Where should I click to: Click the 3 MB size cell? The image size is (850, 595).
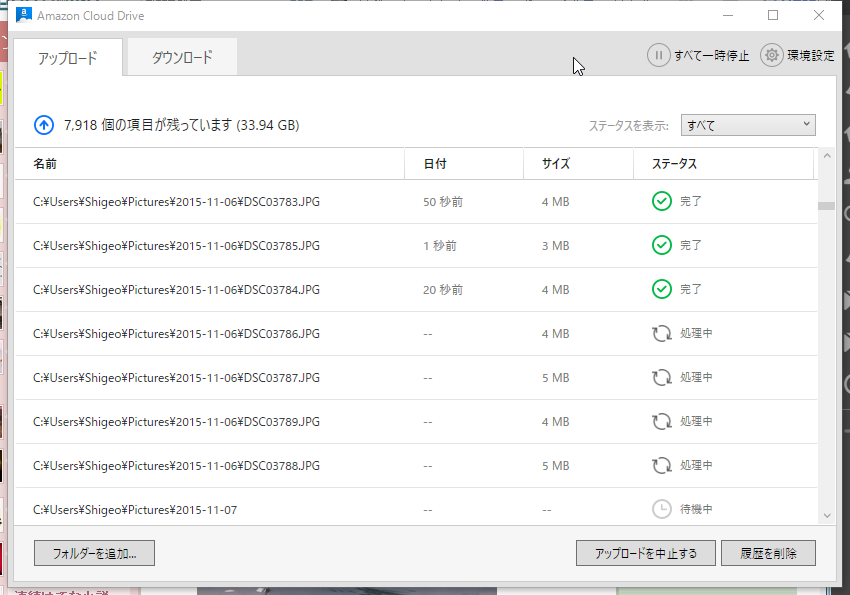click(555, 246)
